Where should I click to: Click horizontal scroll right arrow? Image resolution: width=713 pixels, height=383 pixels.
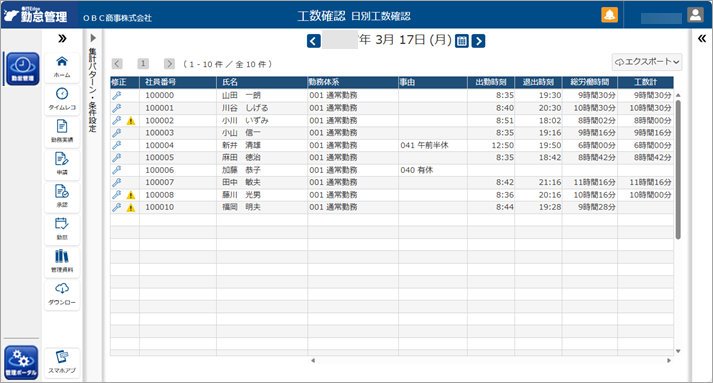point(669,361)
